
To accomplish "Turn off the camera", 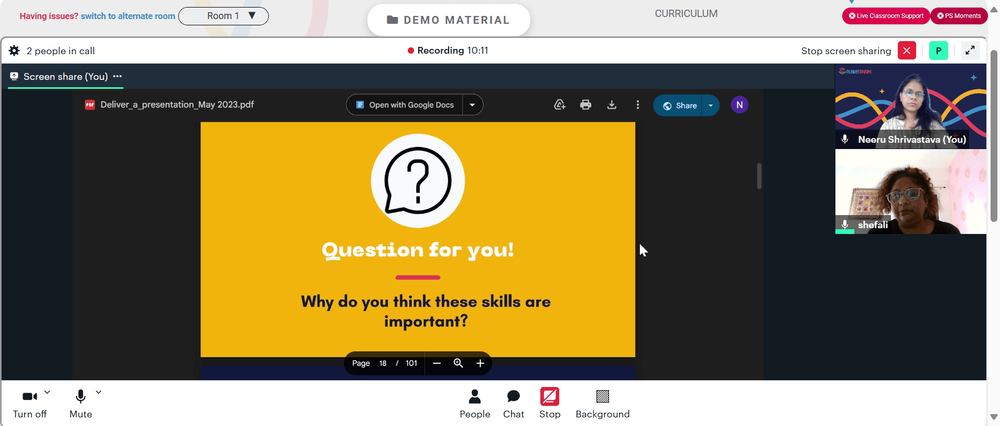I will point(30,404).
